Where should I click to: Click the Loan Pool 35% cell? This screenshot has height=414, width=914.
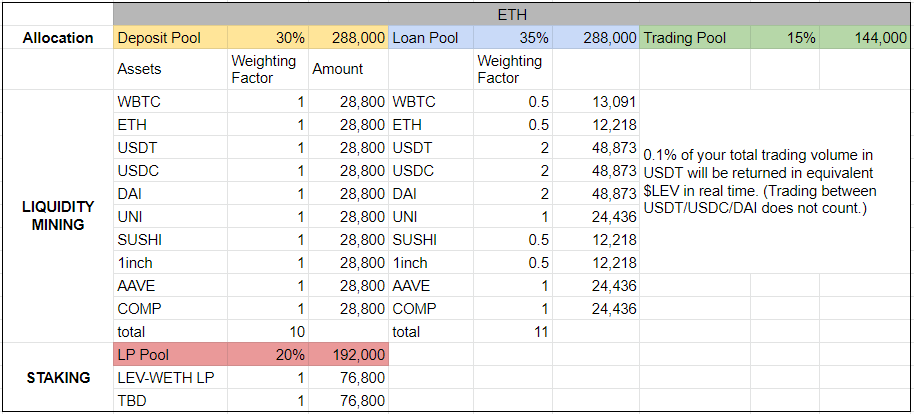513,38
